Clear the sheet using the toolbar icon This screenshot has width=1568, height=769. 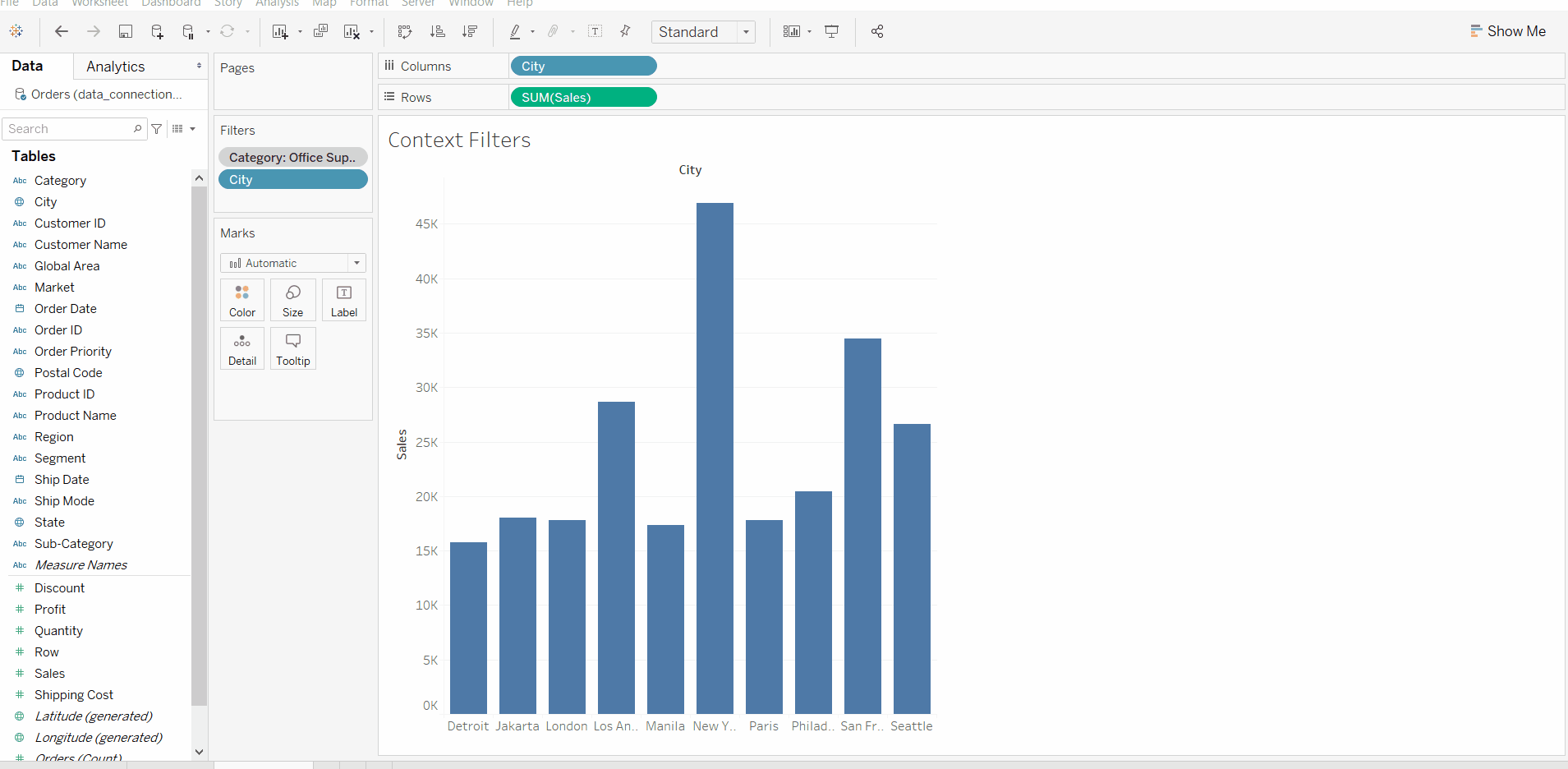pyautogui.click(x=352, y=31)
